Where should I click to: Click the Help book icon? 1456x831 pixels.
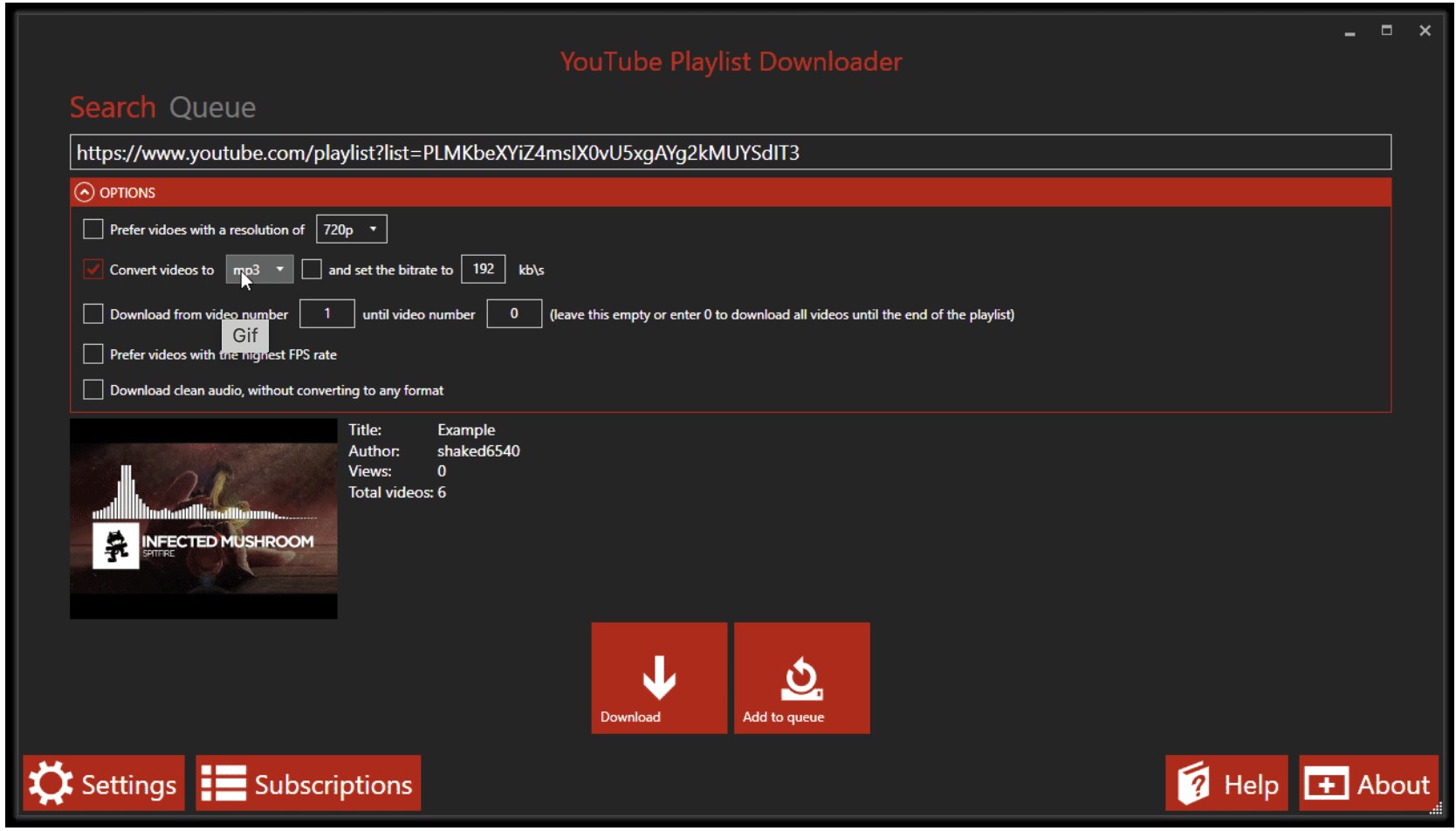1193,783
